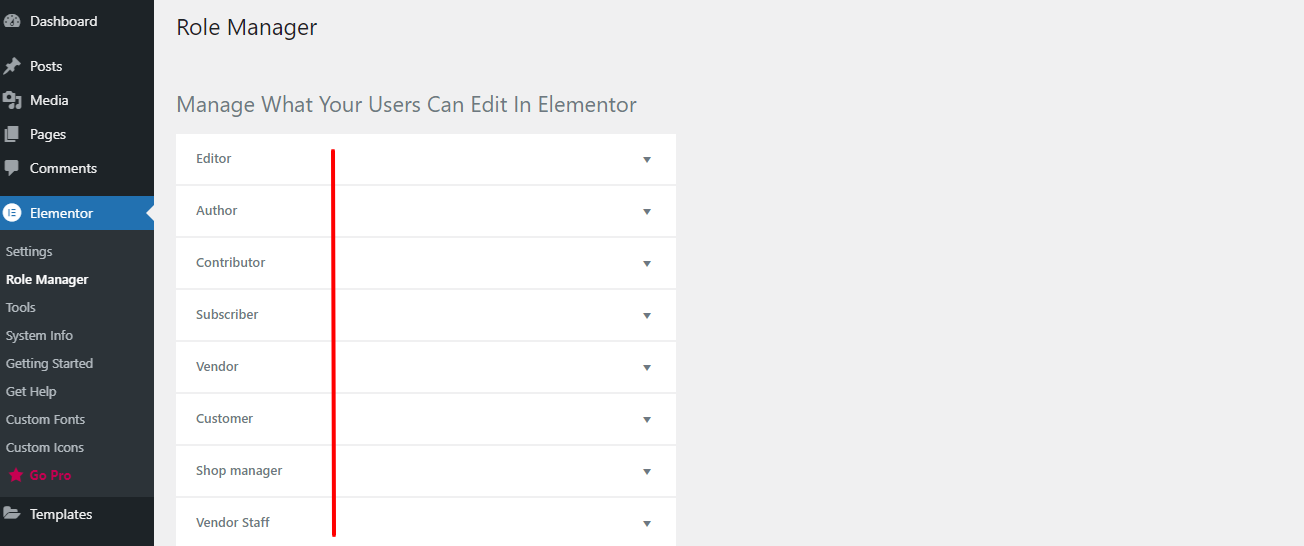Expand the Editor role arrow
This screenshot has width=1304, height=546.
point(647,160)
